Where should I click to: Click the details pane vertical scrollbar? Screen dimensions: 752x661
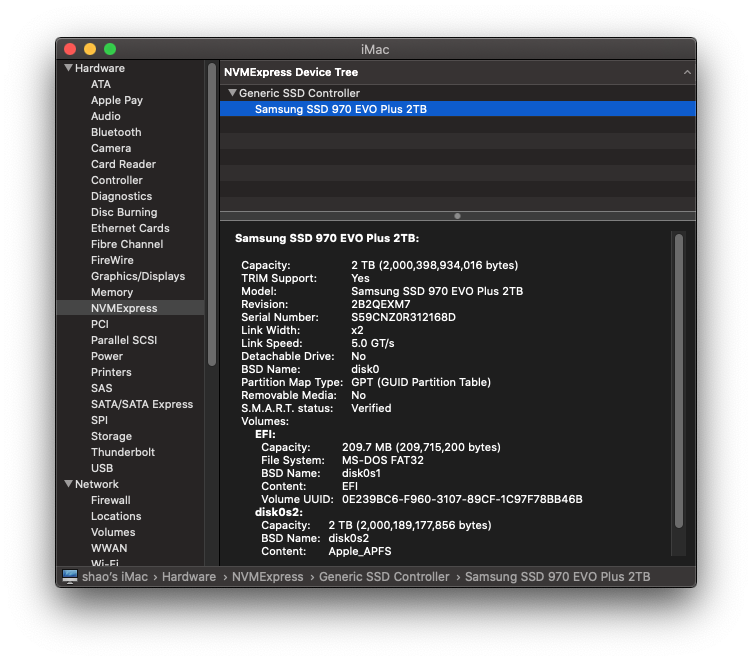(x=678, y=381)
